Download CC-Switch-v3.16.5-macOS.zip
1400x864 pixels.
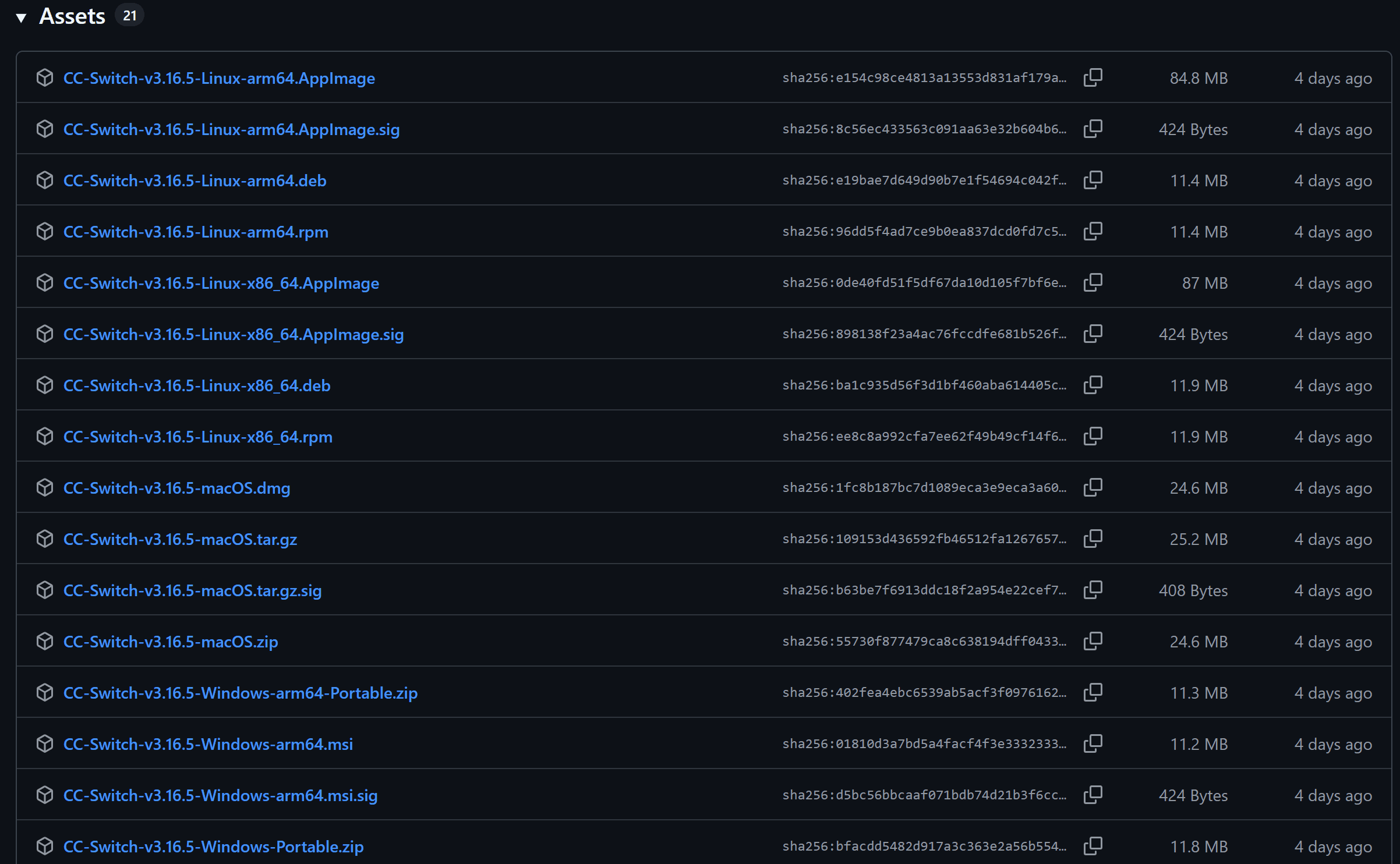pos(171,642)
